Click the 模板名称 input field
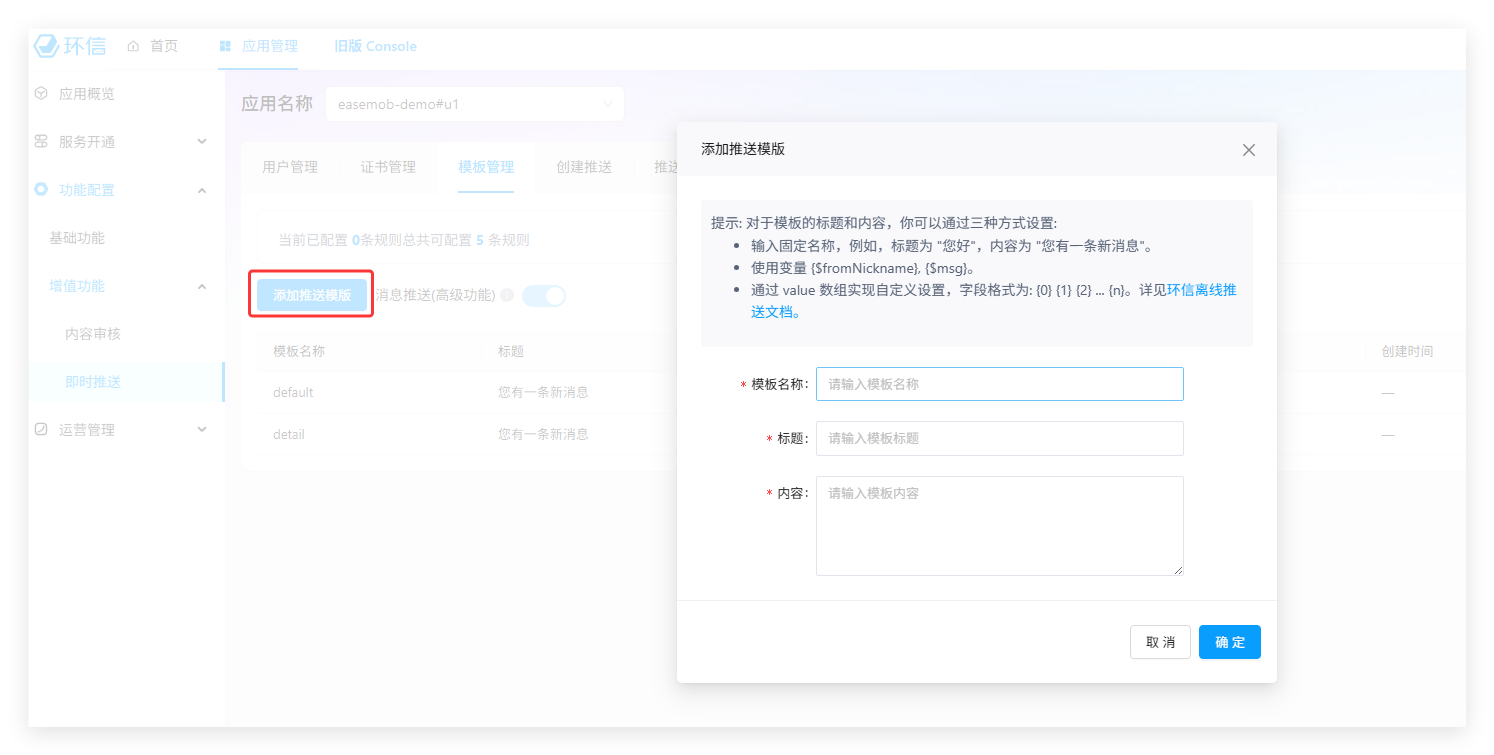 click(x=999, y=384)
